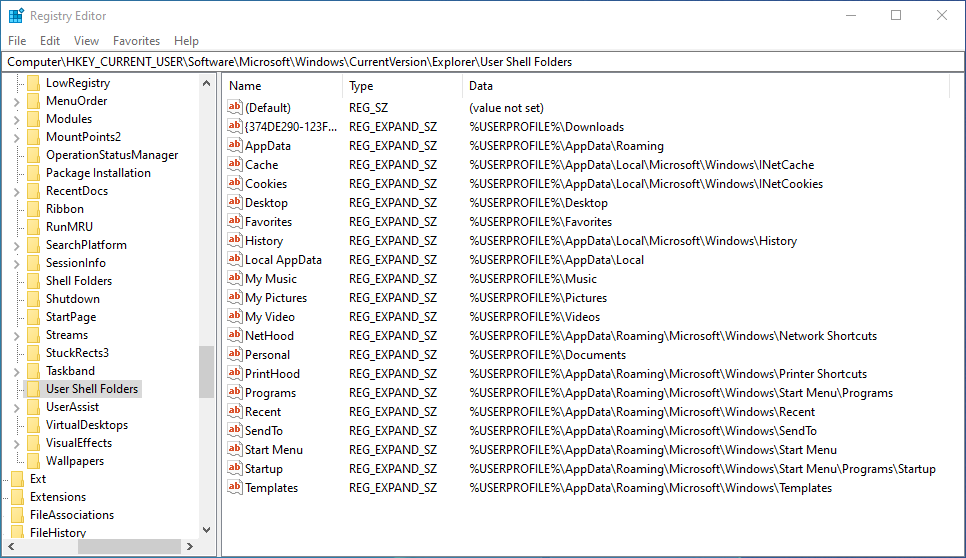The width and height of the screenshot is (966, 558).
Task: Sort values by the Data column header
Action: click(x=705, y=86)
